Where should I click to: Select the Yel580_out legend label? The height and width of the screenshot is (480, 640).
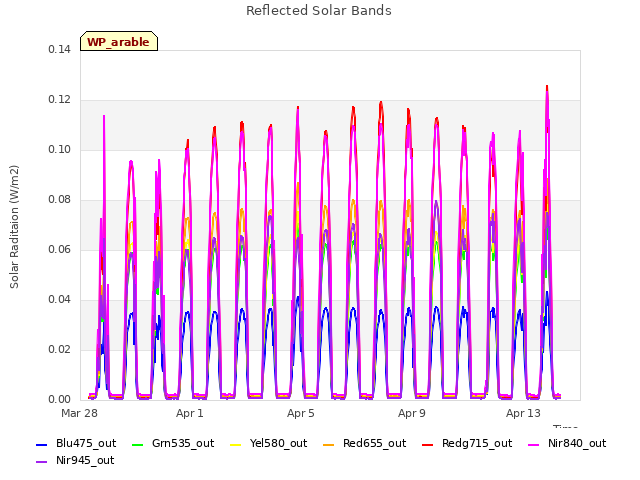click(x=278, y=444)
